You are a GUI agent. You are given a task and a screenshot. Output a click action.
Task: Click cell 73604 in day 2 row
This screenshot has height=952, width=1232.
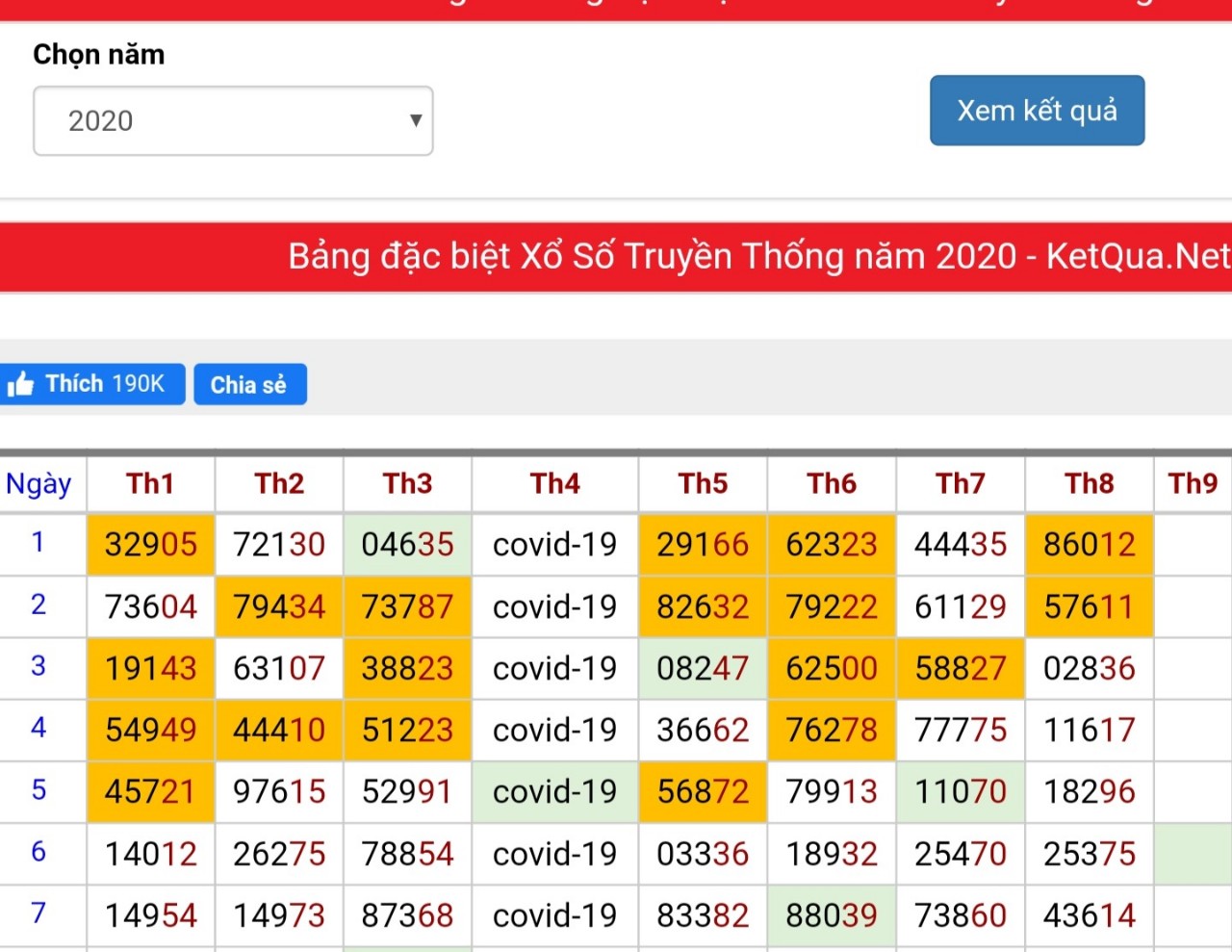point(151,606)
